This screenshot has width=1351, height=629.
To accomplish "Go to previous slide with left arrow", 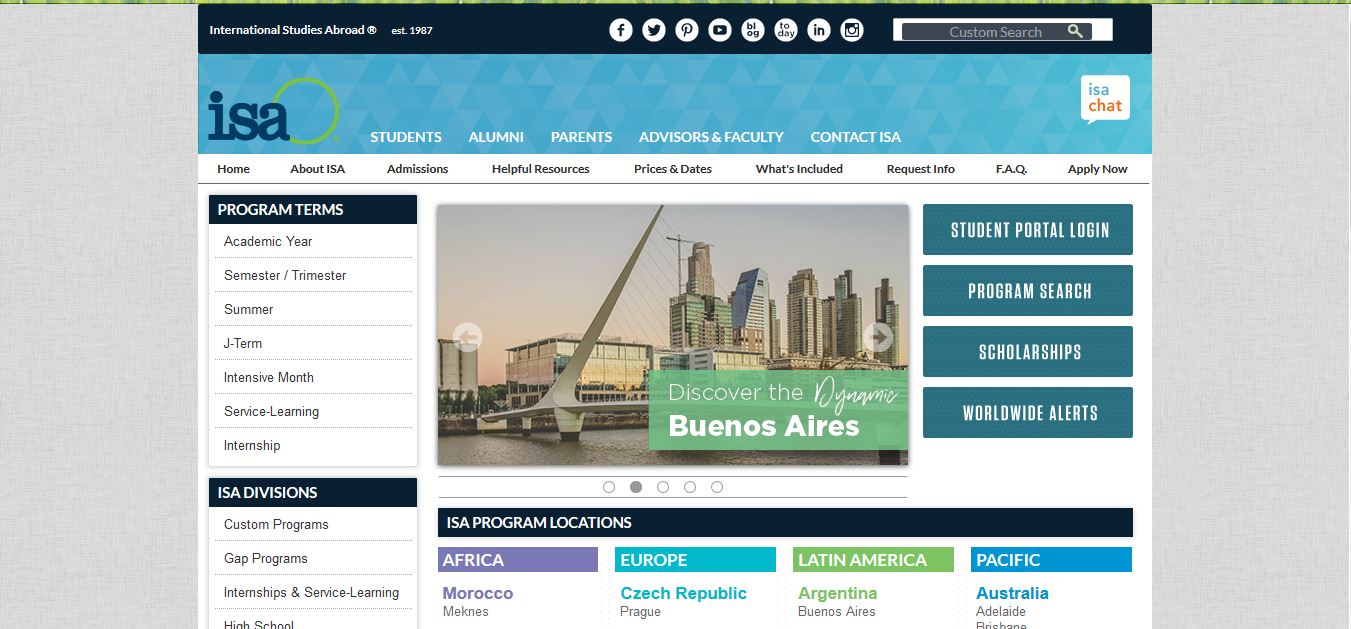I will [467, 337].
